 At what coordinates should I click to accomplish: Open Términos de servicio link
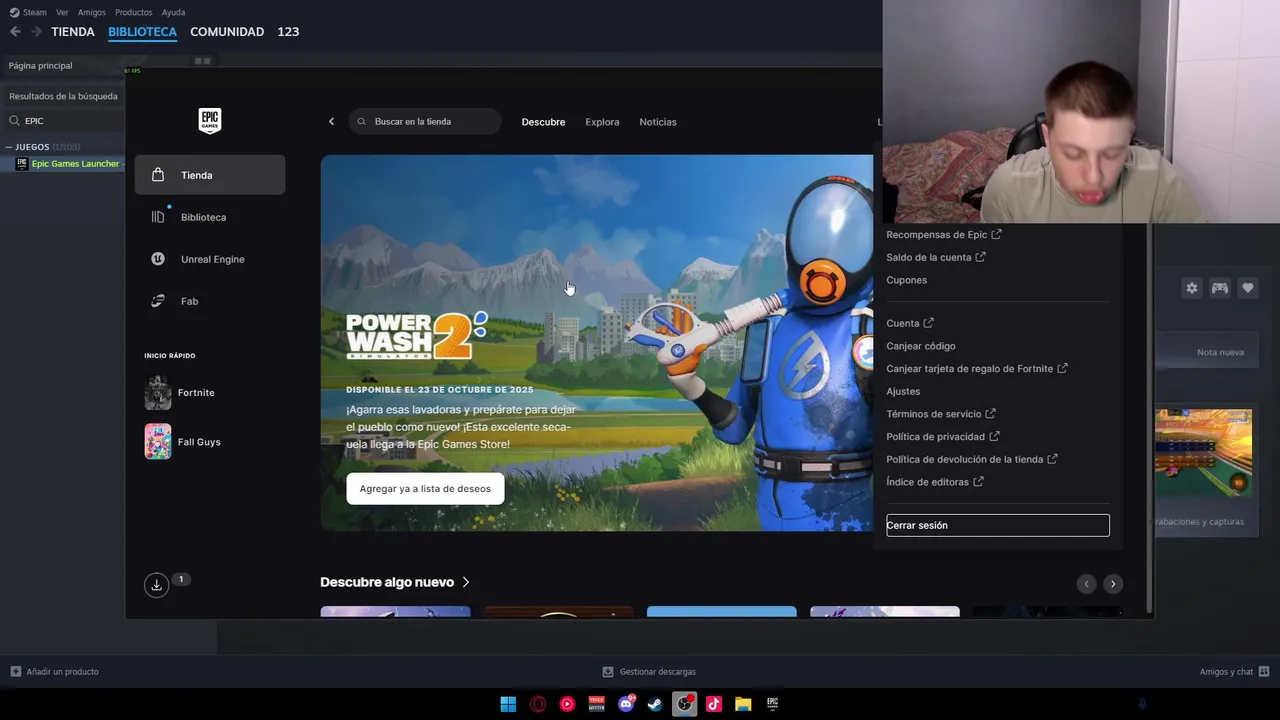941,414
